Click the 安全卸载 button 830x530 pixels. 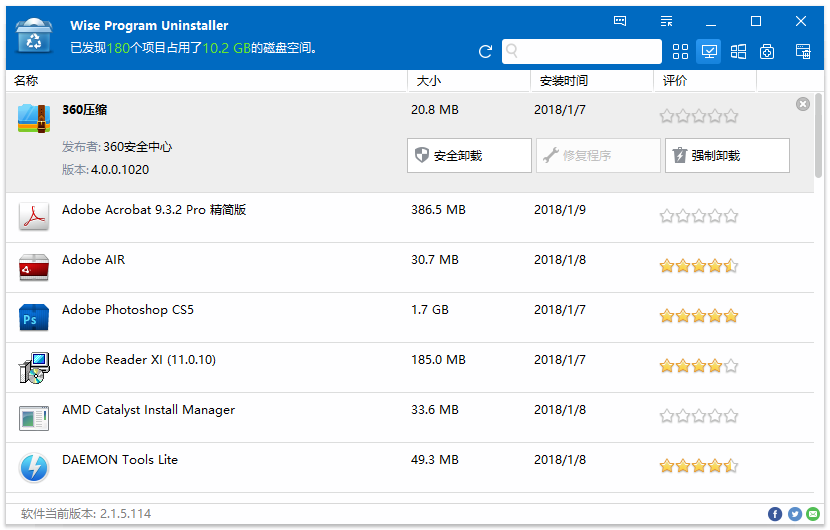click(469, 156)
